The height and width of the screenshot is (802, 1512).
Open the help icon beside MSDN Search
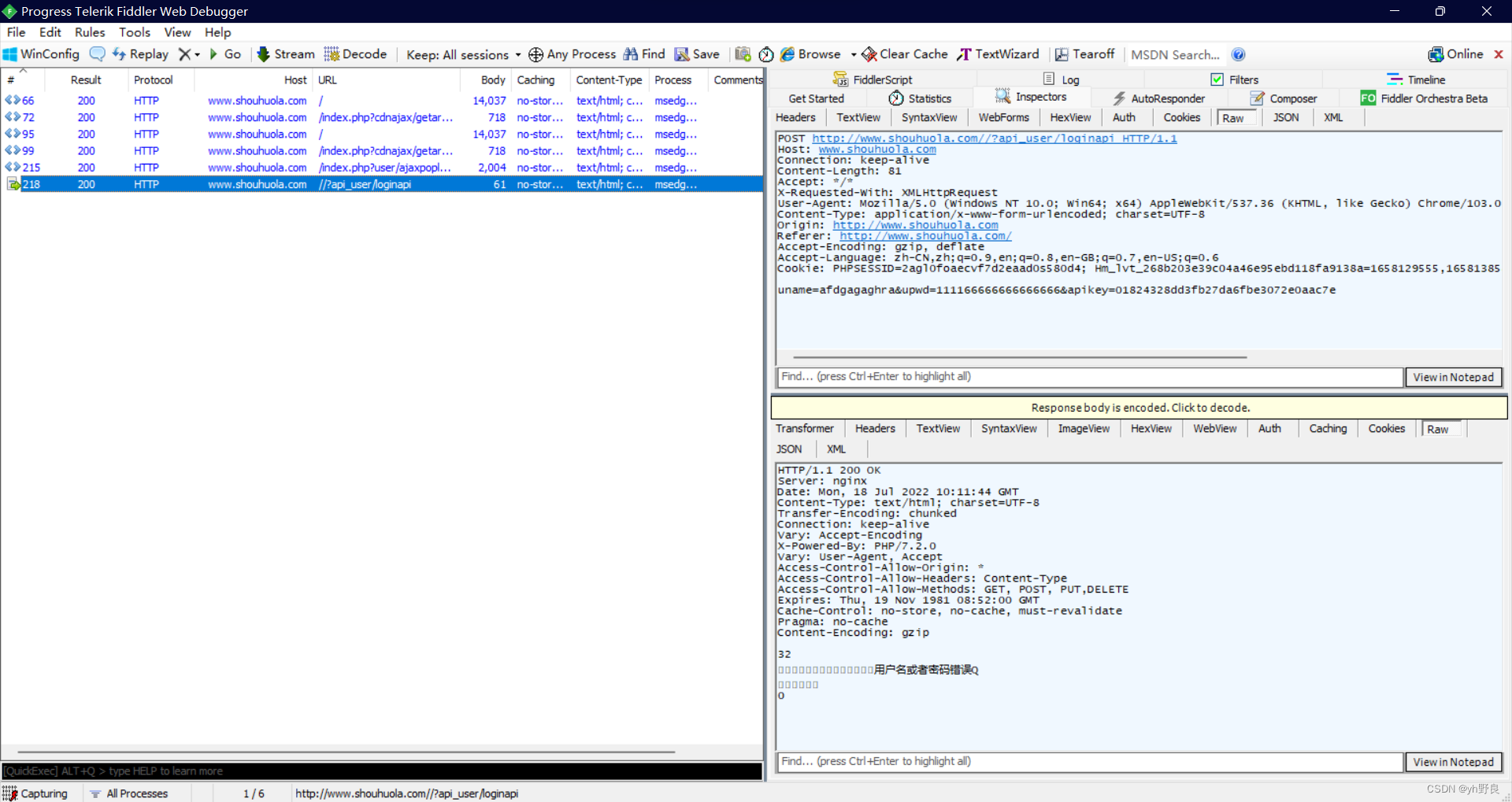[x=1239, y=54]
